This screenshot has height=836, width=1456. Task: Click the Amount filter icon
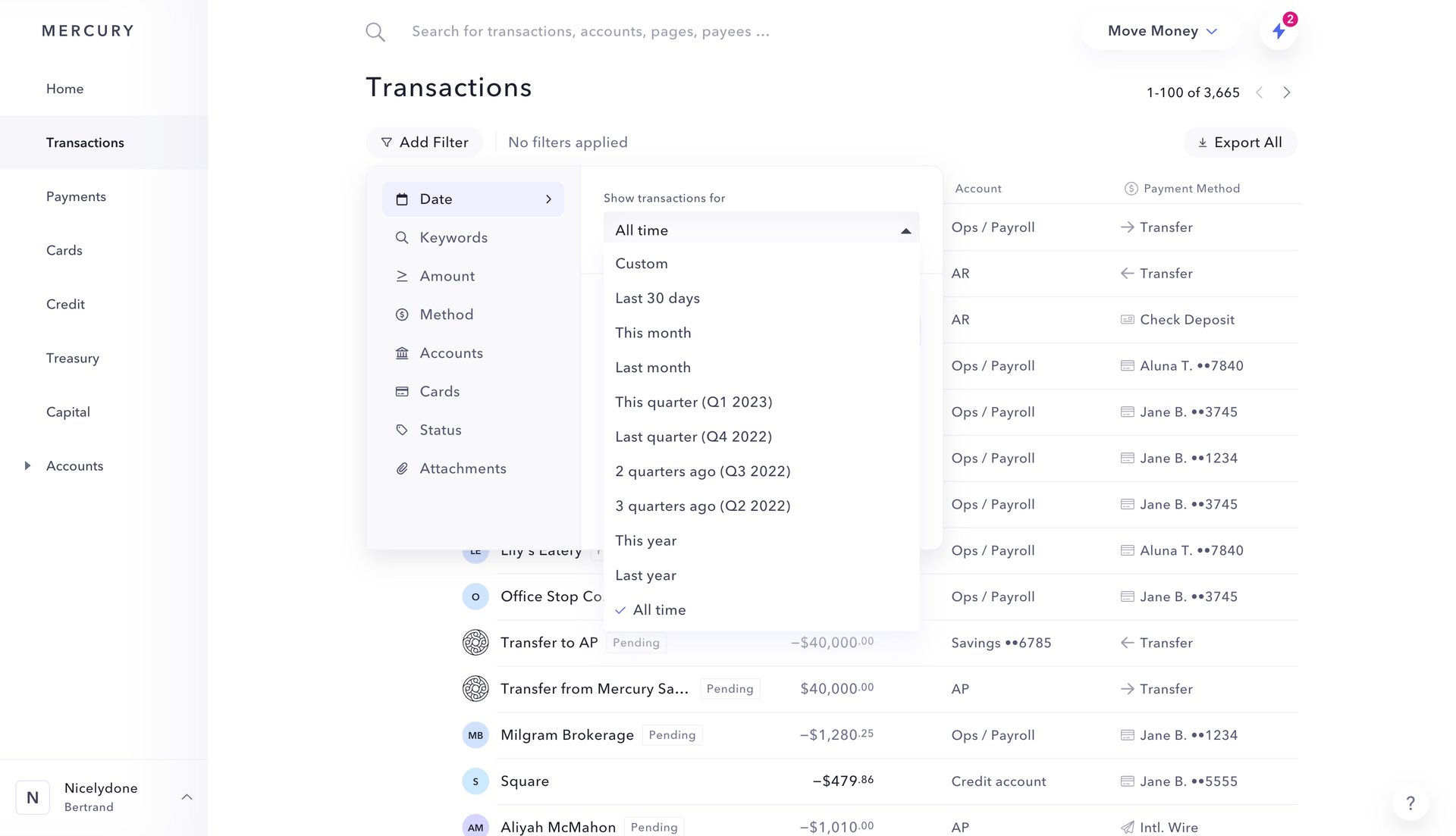(402, 276)
